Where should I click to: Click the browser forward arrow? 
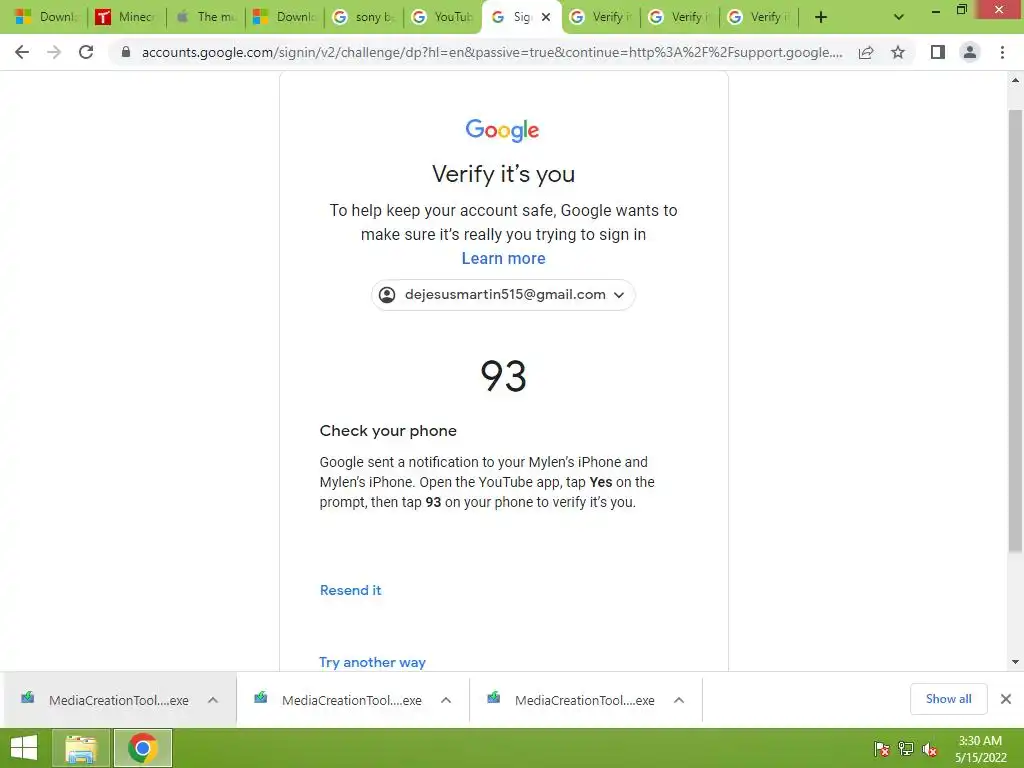(x=54, y=52)
